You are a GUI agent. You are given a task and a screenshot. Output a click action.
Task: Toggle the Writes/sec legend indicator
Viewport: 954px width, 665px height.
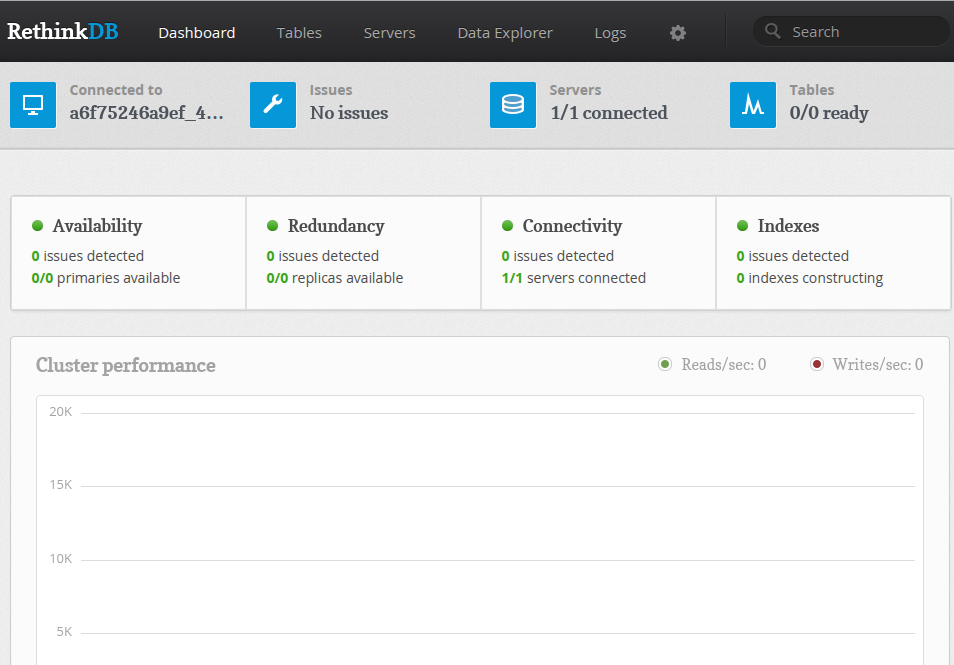(x=817, y=365)
